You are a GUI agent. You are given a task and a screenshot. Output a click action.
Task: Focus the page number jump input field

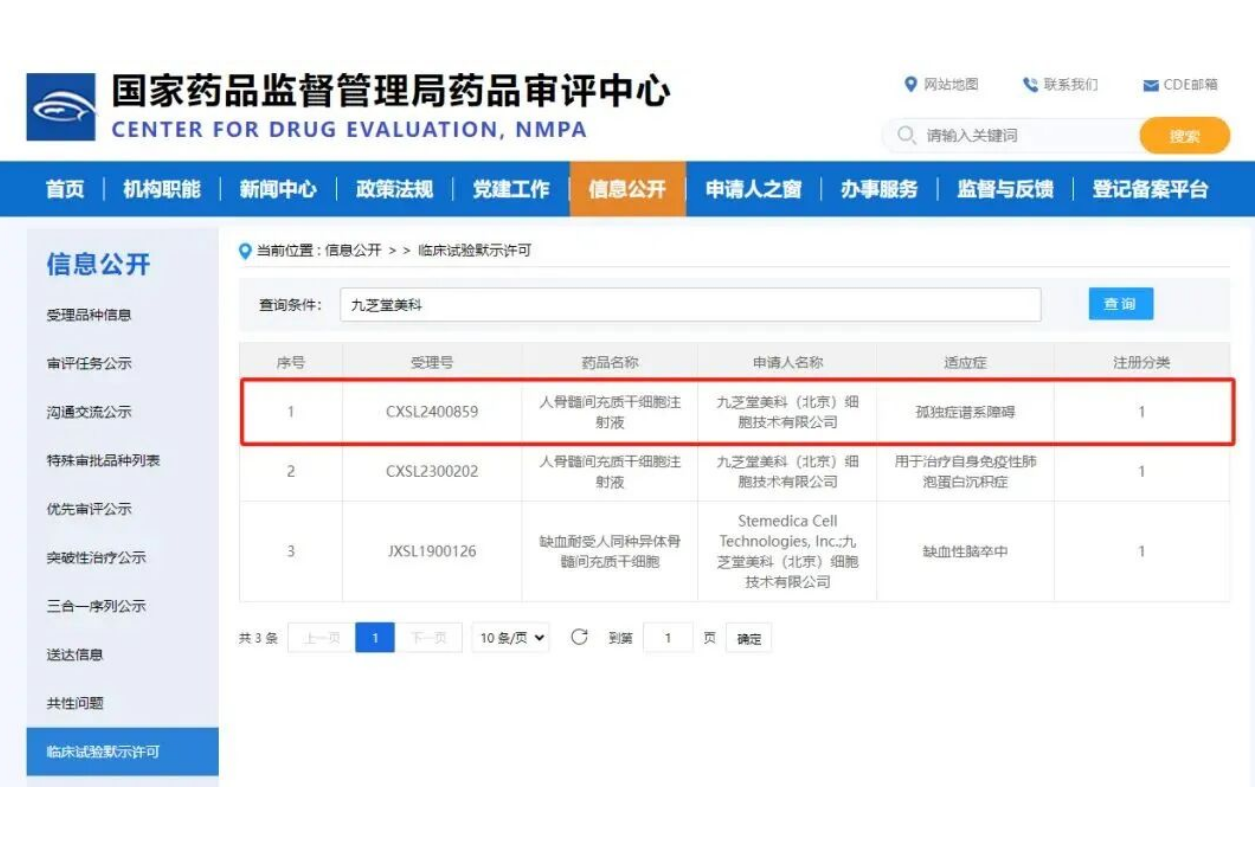click(667, 638)
